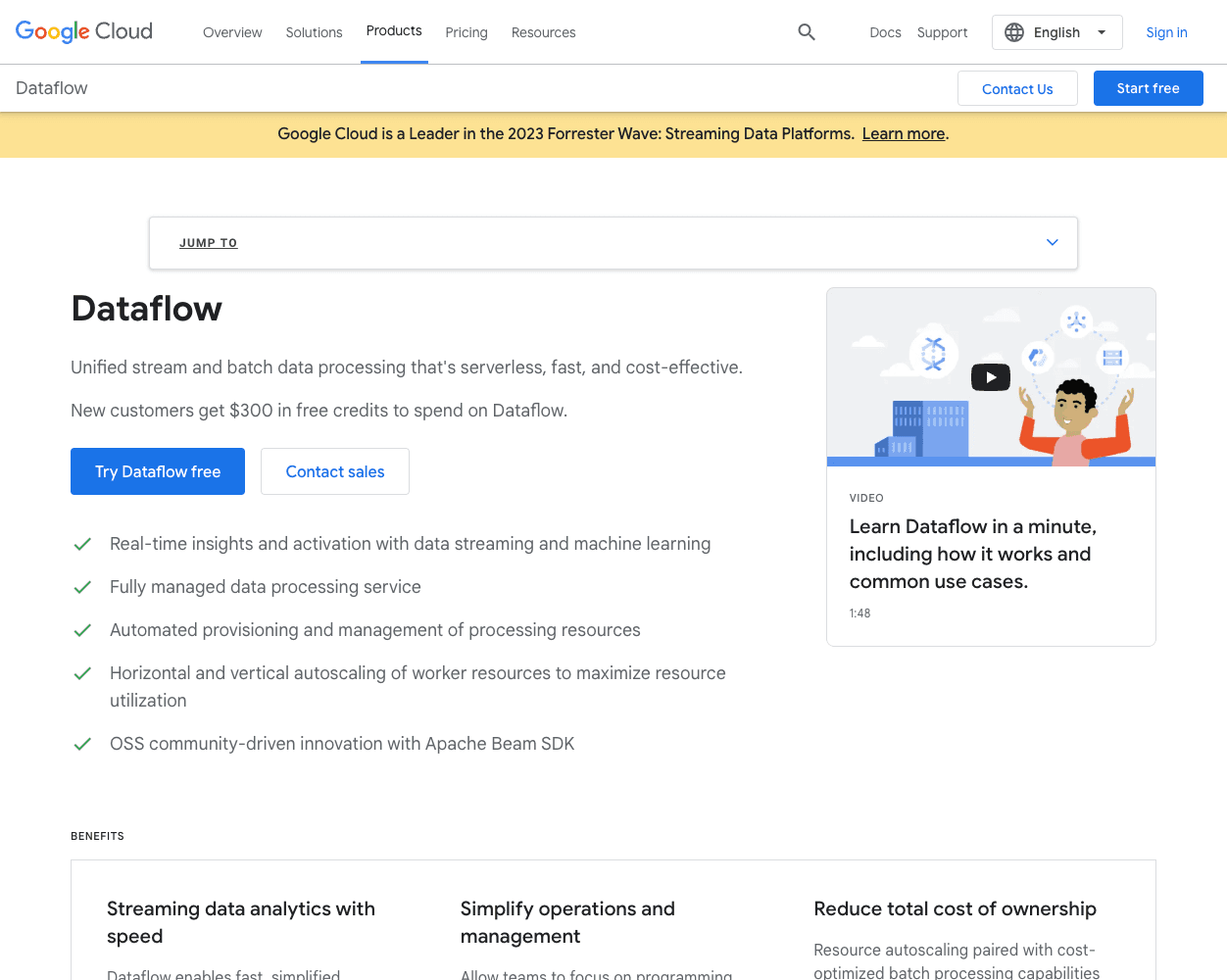Click Reduce total cost of ownership heading

coord(956,908)
